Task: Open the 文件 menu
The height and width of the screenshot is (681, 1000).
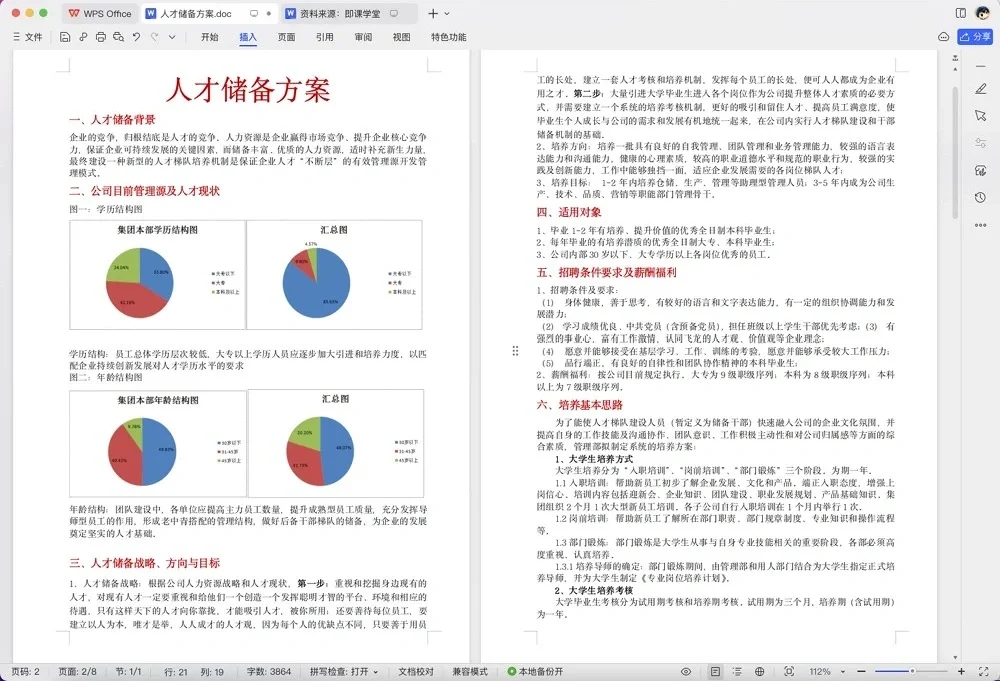Action: [x=27, y=37]
